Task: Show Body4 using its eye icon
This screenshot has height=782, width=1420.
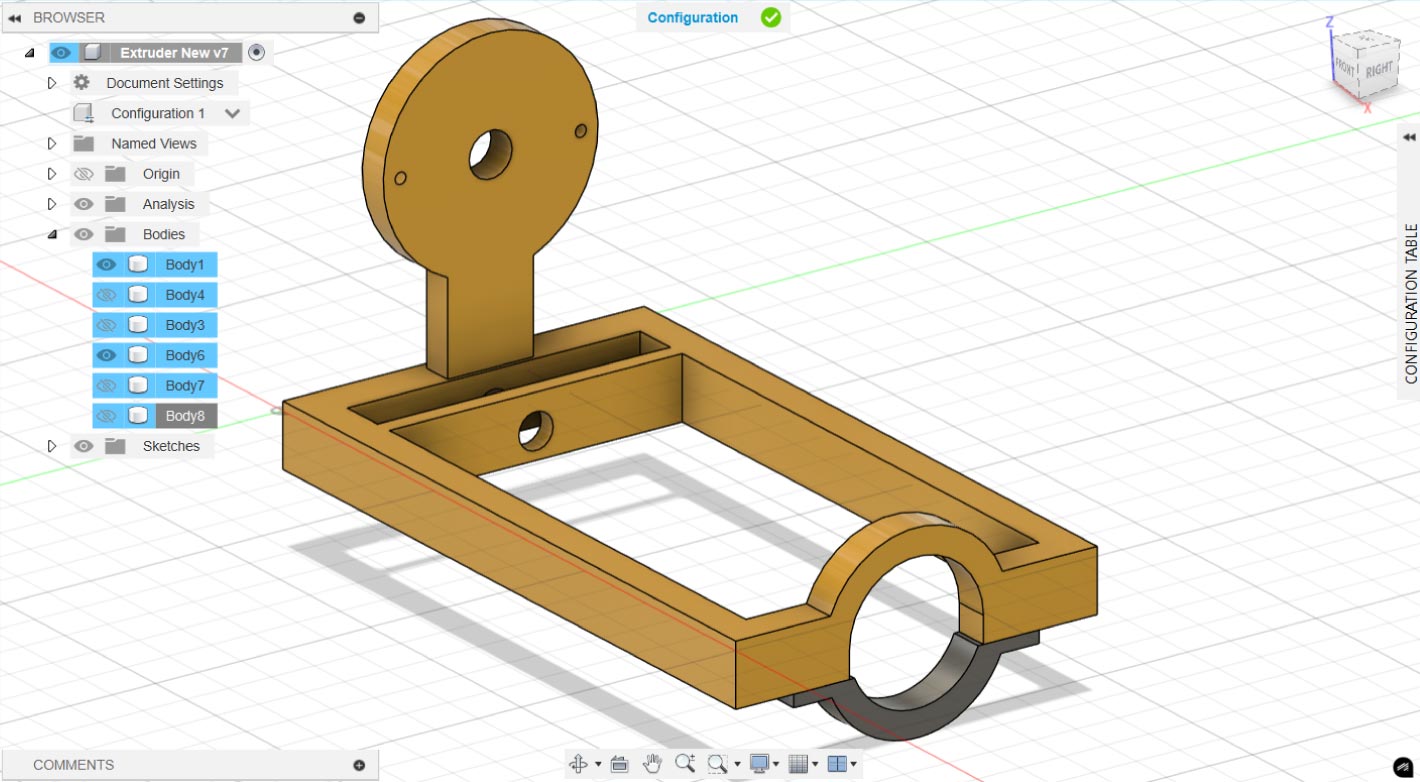Action: [x=106, y=295]
